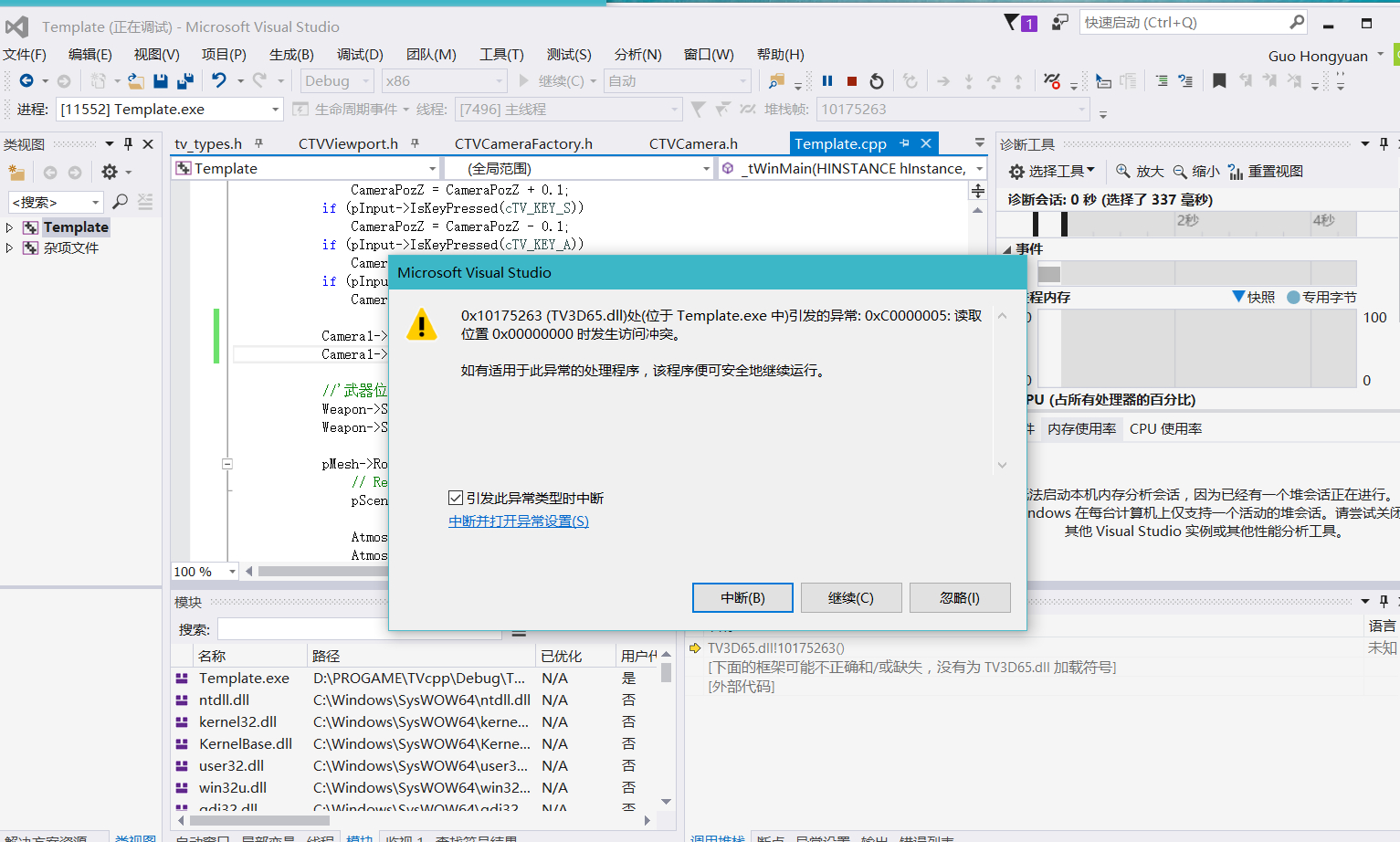Click the uncomment selection toolbar icon
Image resolution: width=1400 pixels, height=842 pixels.
point(1185,81)
